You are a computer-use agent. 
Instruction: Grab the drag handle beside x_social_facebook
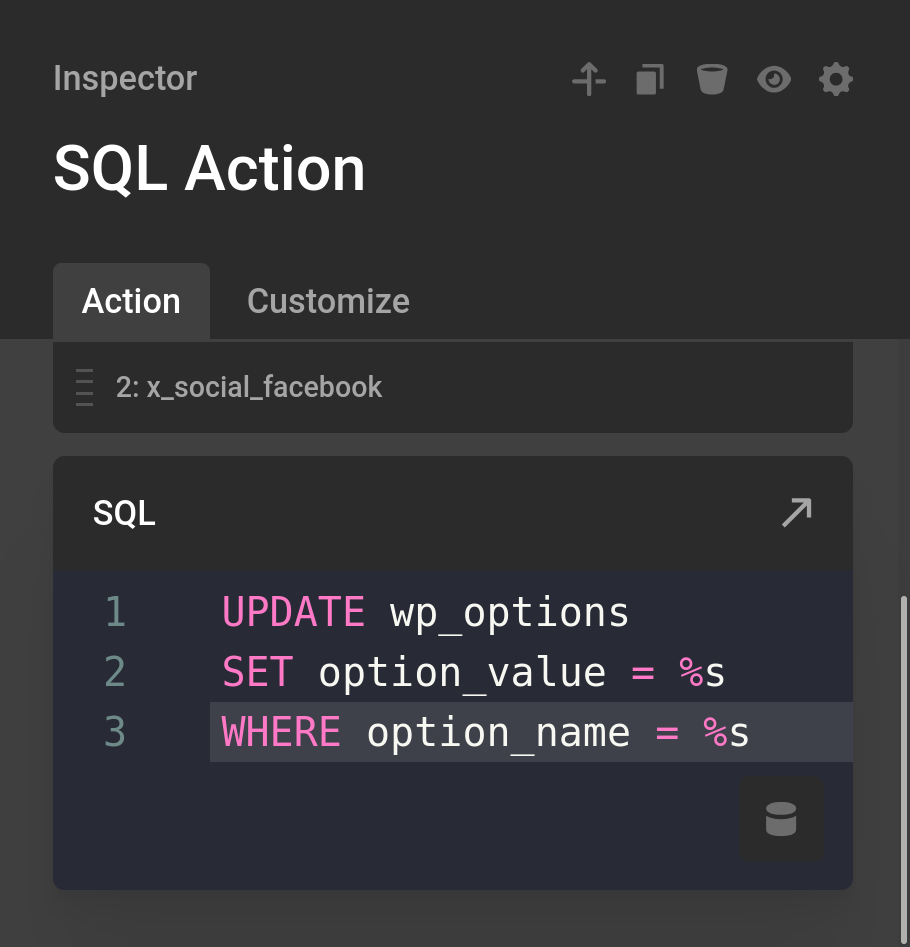coord(84,387)
